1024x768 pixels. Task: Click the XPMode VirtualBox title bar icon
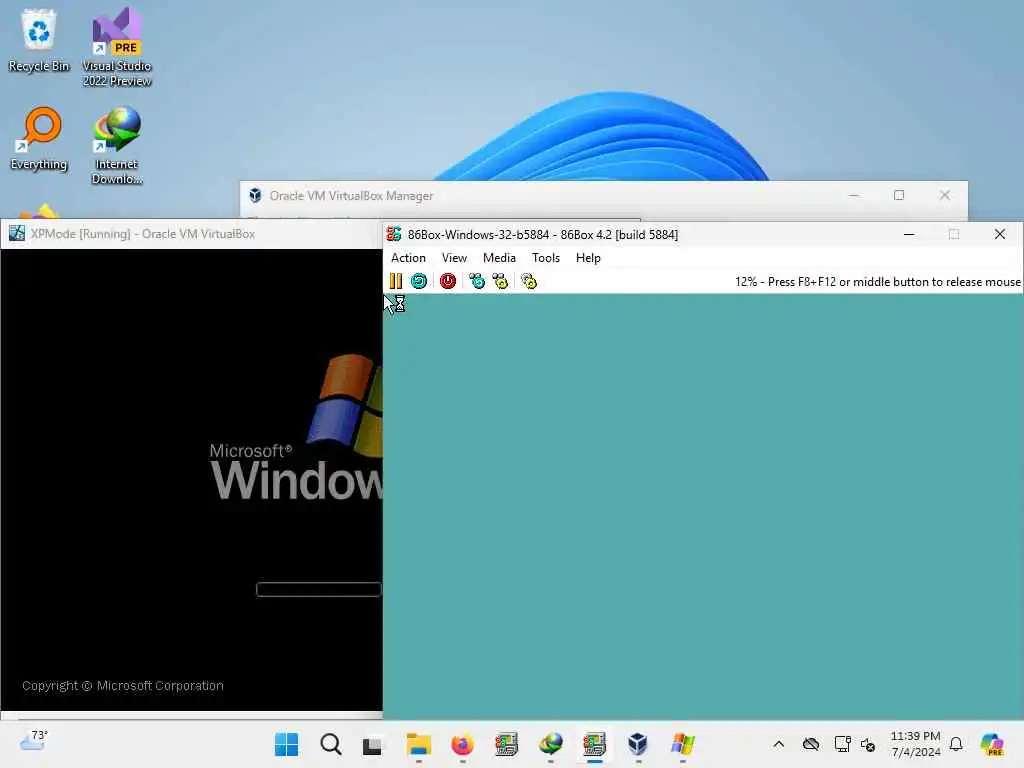click(17, 233)
